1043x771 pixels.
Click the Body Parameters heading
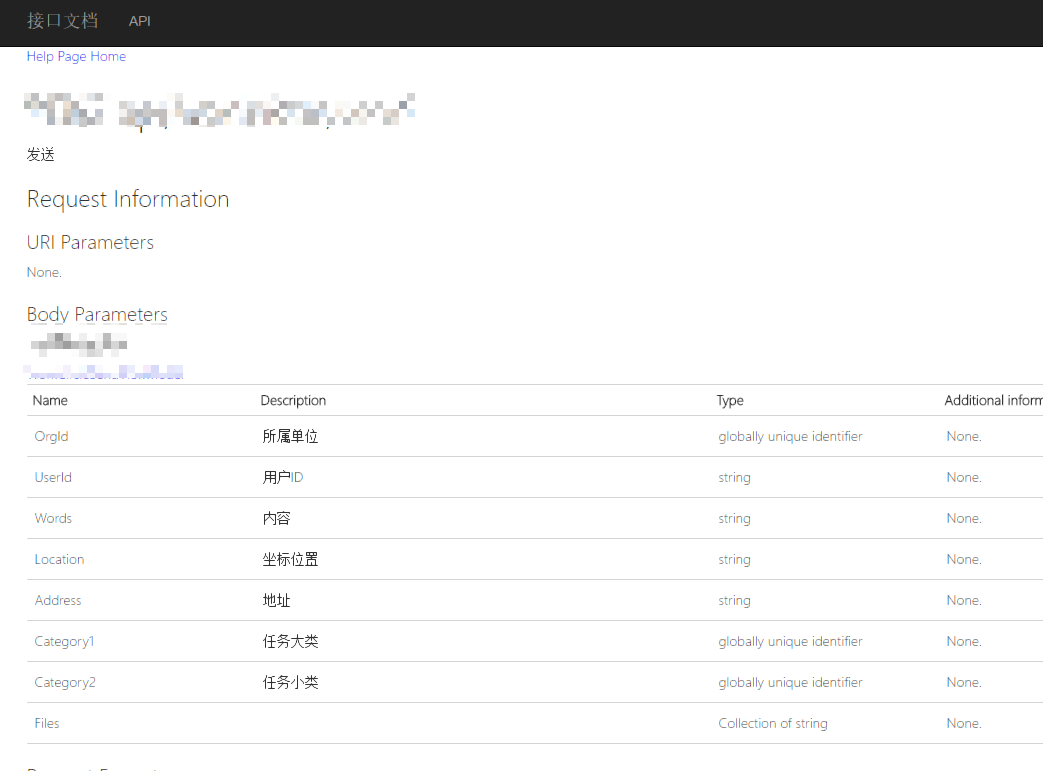97,315
